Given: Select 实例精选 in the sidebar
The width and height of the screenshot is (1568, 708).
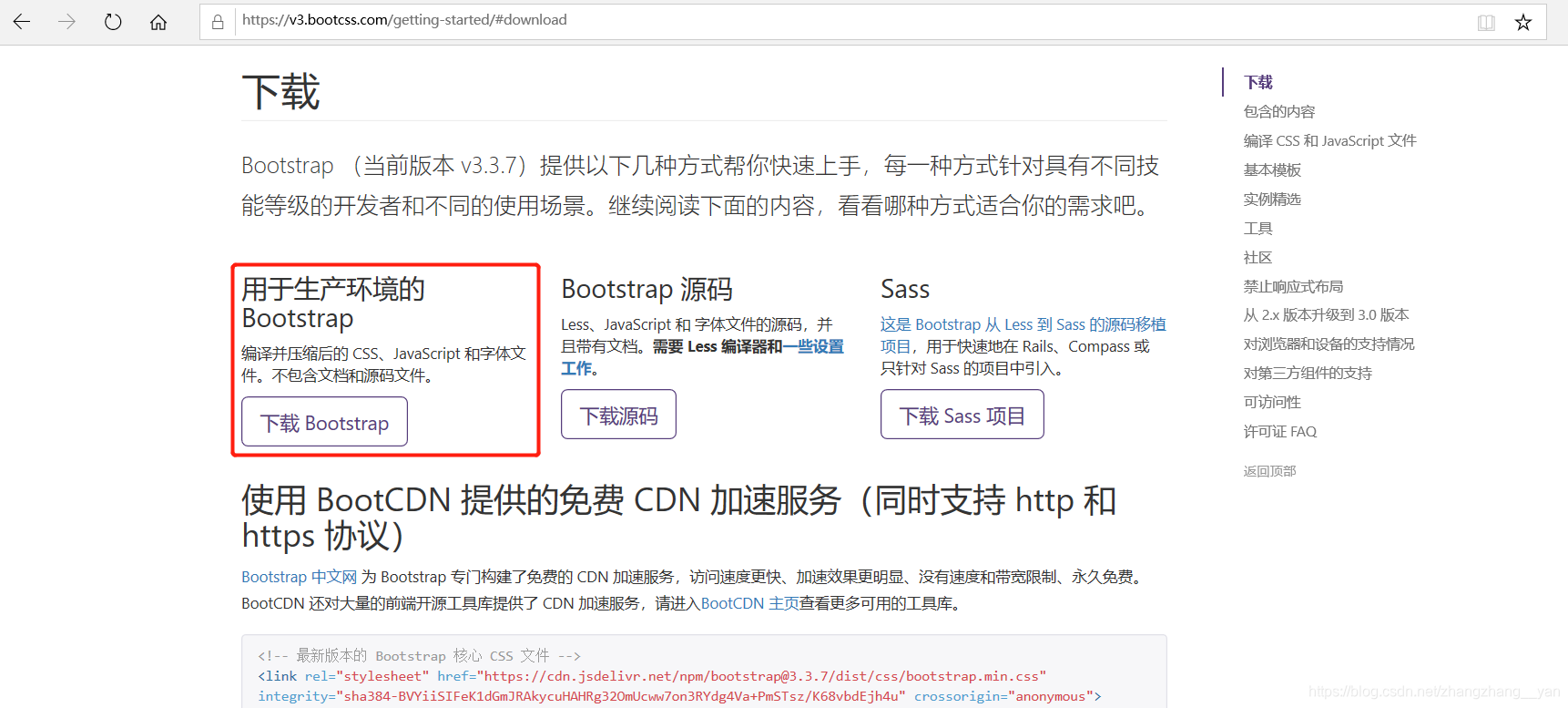Looking at the screenshot, I should coord(1272,199).
